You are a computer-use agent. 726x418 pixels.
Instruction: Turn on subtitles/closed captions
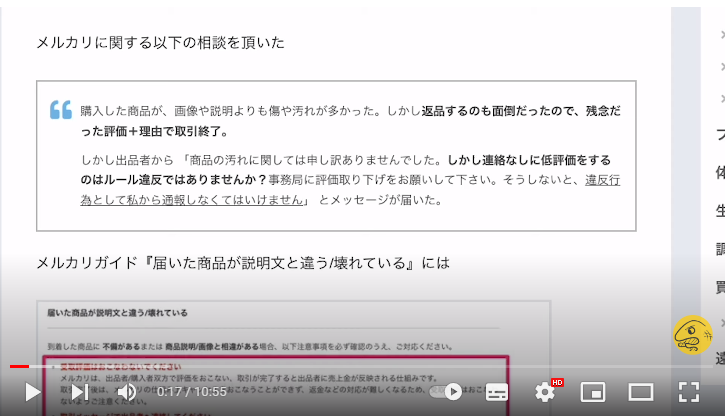(497, 392)
